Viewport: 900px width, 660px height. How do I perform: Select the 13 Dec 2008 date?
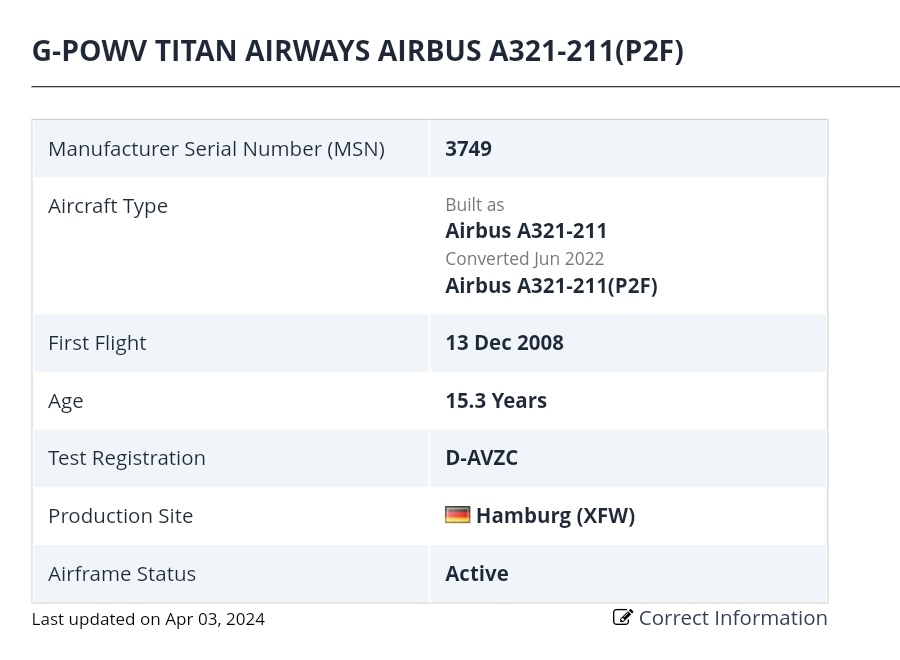point(505,343)
